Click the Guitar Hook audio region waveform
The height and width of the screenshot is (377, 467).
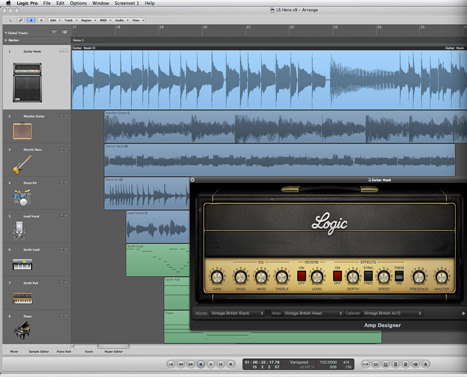pyautogui.click(x=269, y=79)
